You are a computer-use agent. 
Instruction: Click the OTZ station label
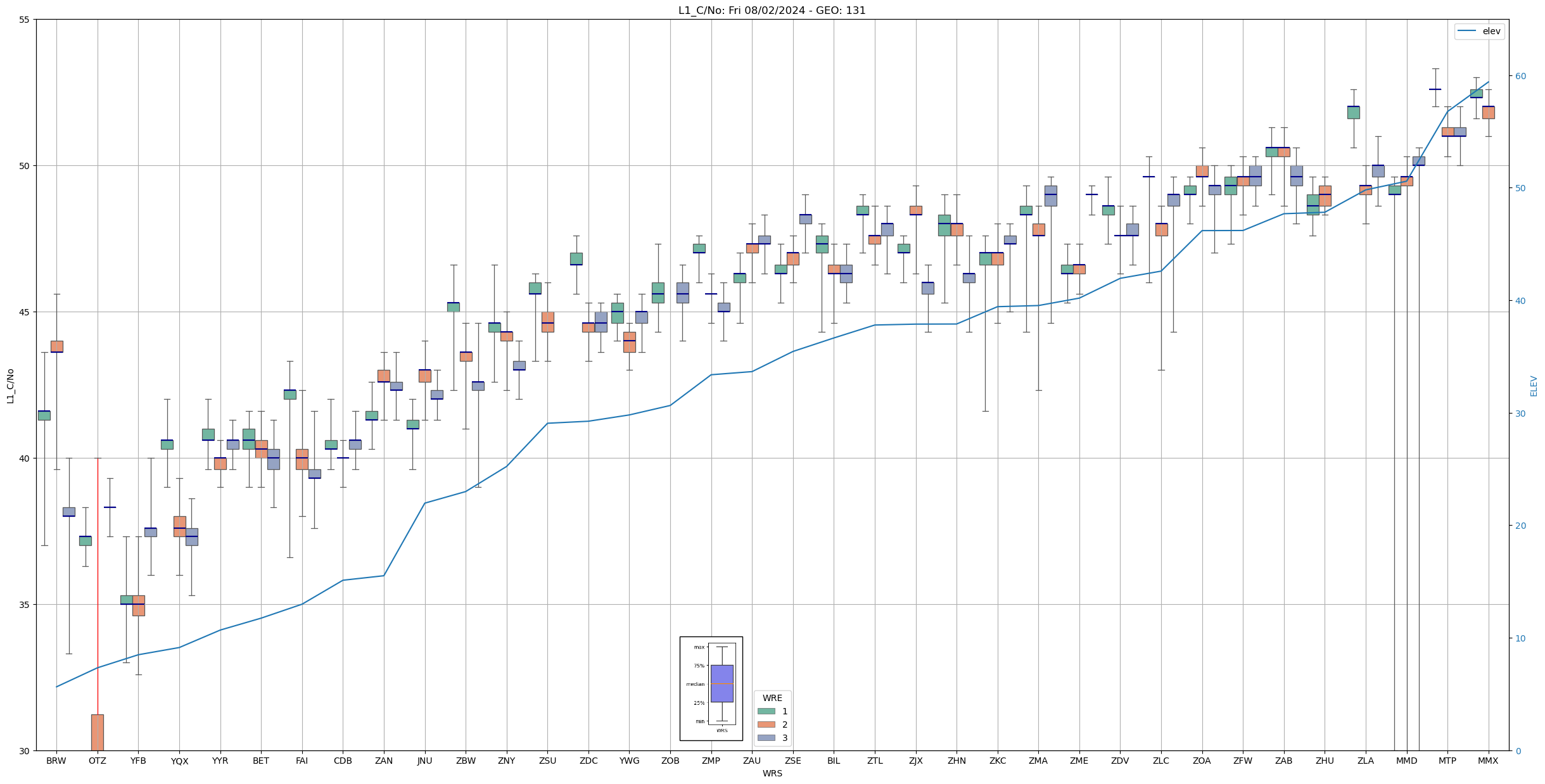click(98, 761)
